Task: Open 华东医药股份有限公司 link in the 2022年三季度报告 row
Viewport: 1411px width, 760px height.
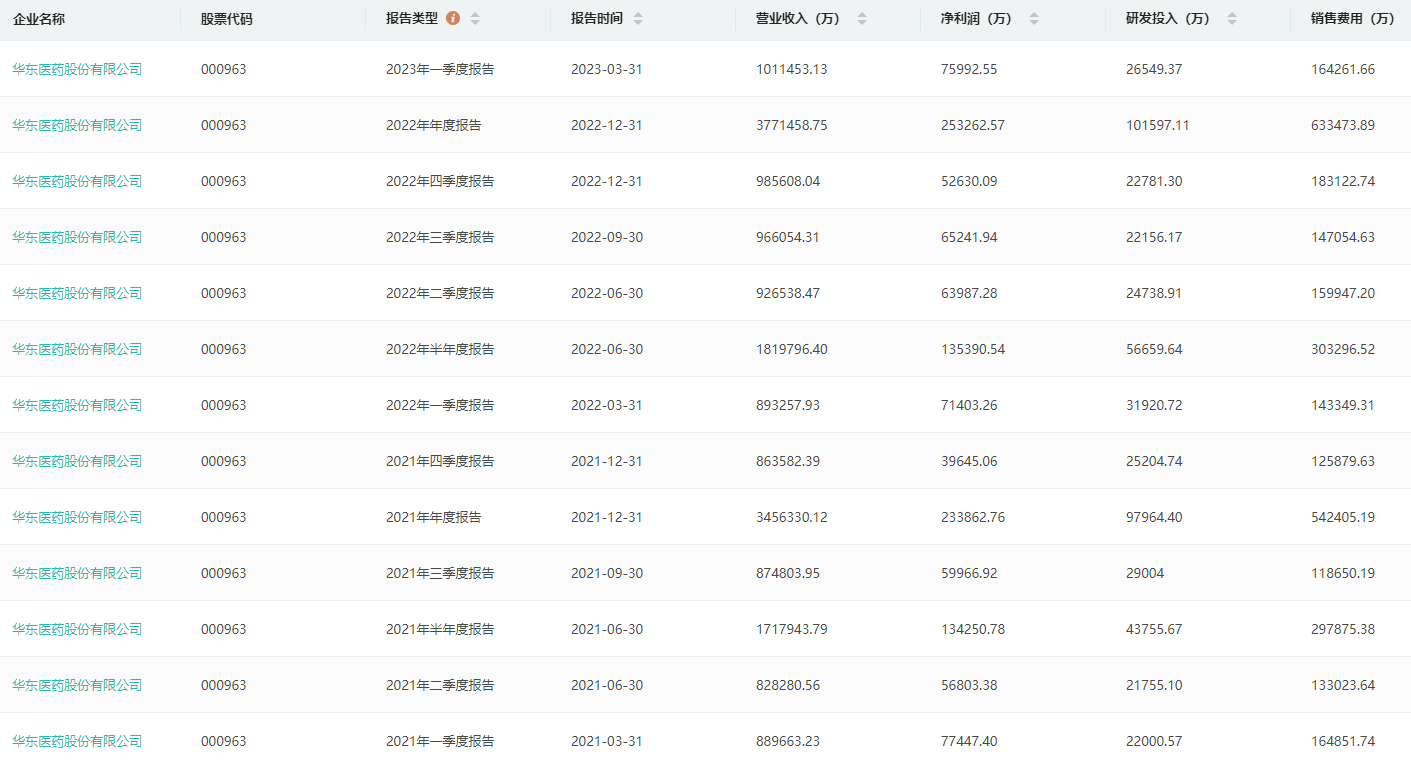Action: [77, 237]
